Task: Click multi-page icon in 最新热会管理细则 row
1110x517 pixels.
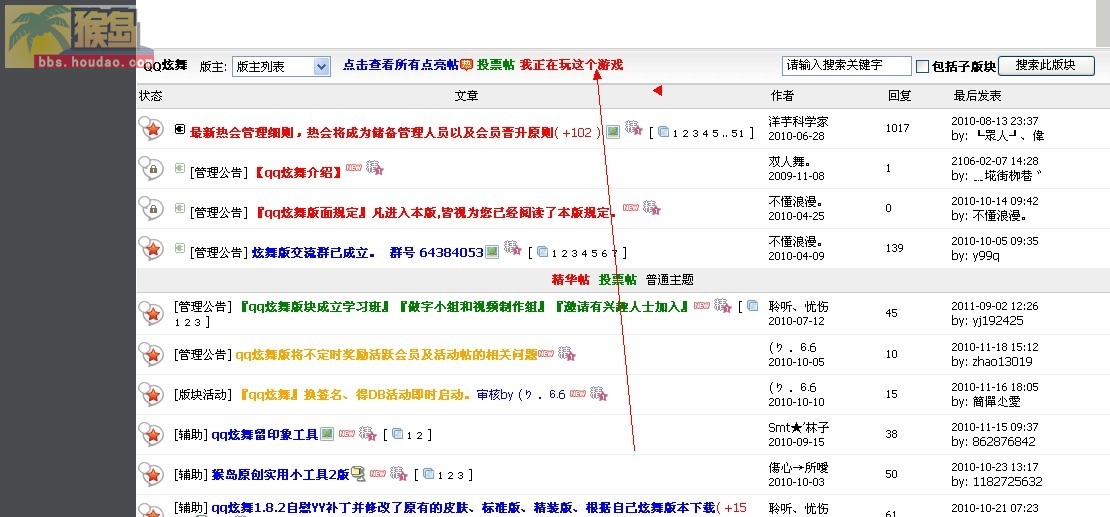Action: pyautogui.click(x=663, y=132)
